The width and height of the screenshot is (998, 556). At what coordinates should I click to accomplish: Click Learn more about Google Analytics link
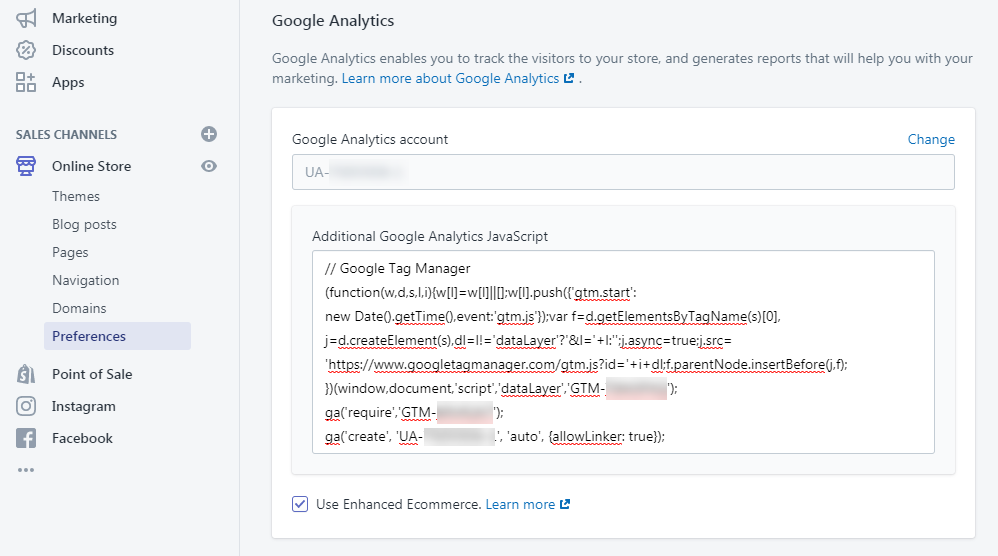coord(450,78)
